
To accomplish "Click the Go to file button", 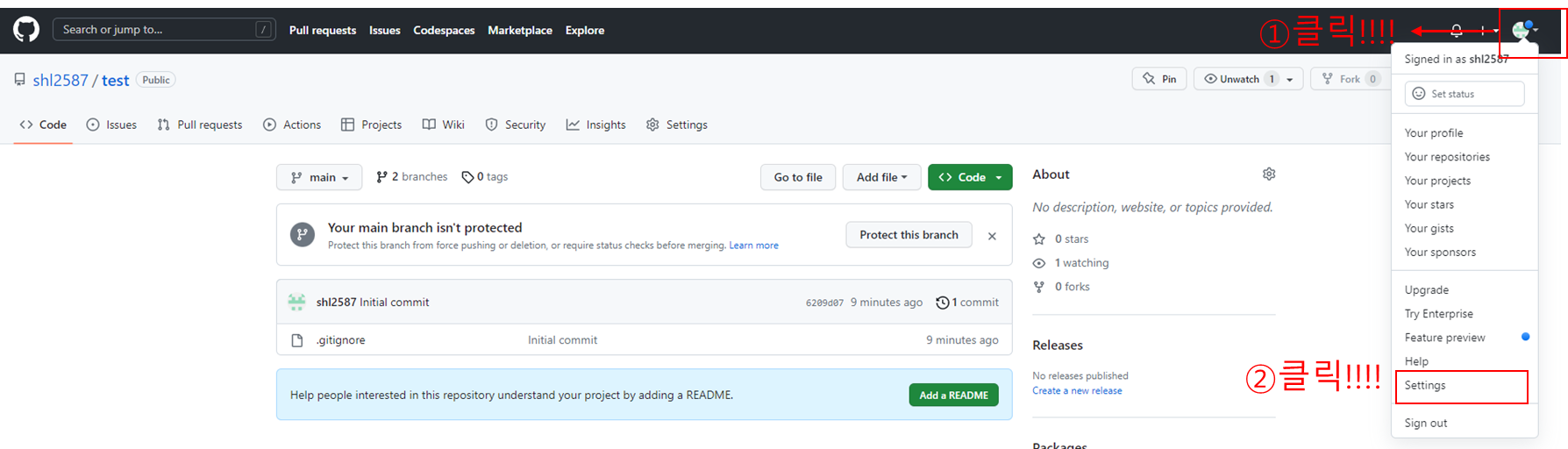I will (798, 177).
